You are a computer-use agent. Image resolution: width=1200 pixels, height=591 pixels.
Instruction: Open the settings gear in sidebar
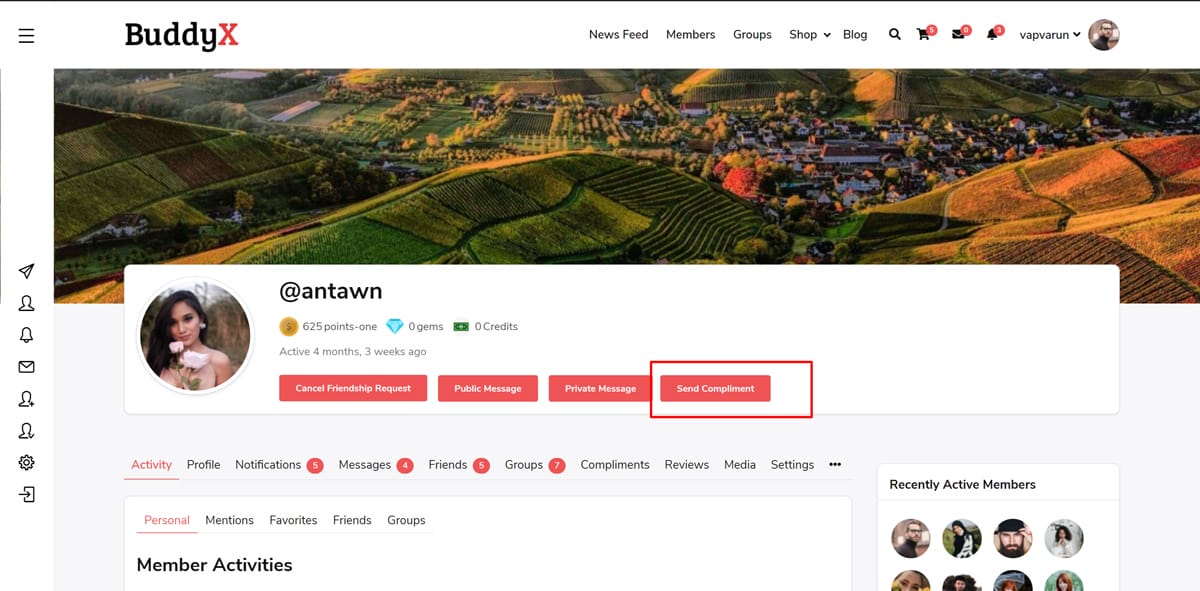click(x=27, y=463)
